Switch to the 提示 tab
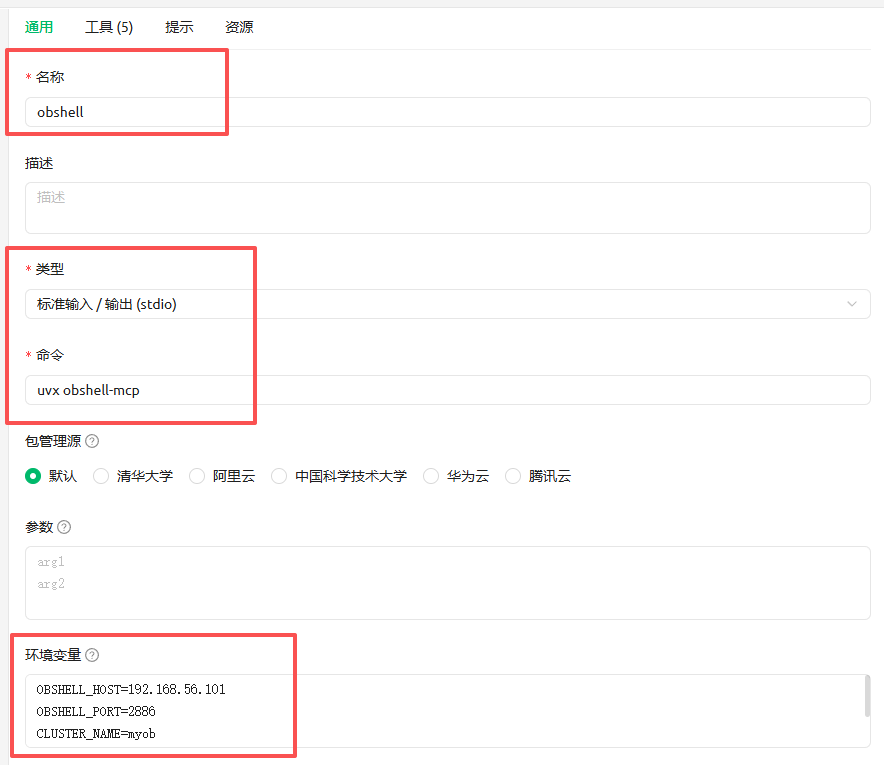884x765 pixels. 179,27
